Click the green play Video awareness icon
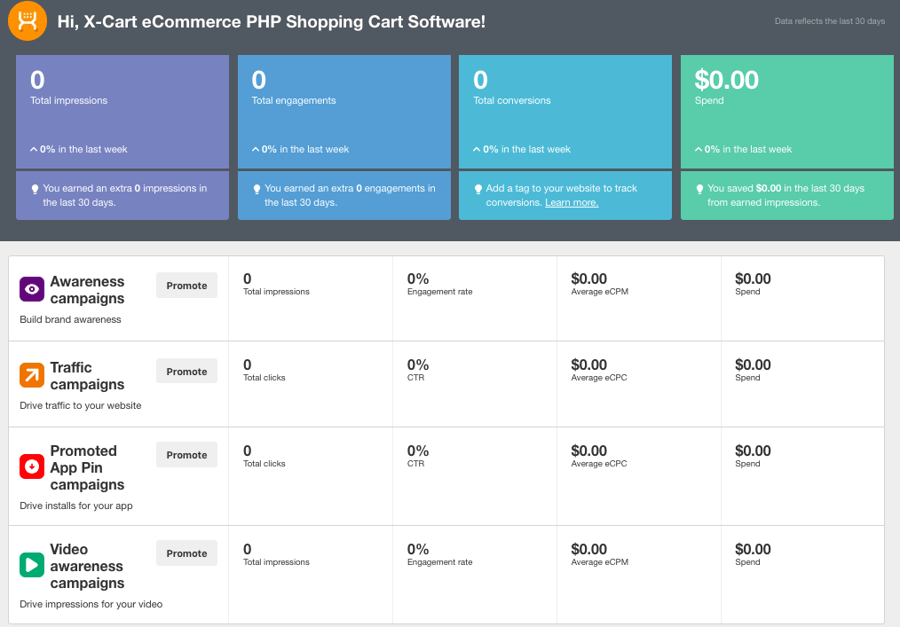Screen dimensions: 900x627 (x=32, y=564)
